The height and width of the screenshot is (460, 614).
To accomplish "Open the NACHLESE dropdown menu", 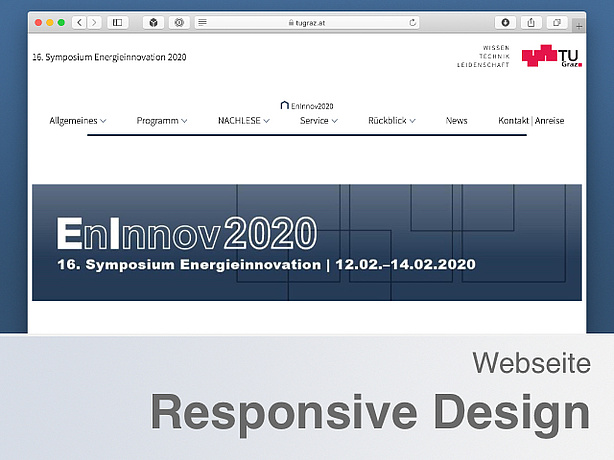I will 243,121.
